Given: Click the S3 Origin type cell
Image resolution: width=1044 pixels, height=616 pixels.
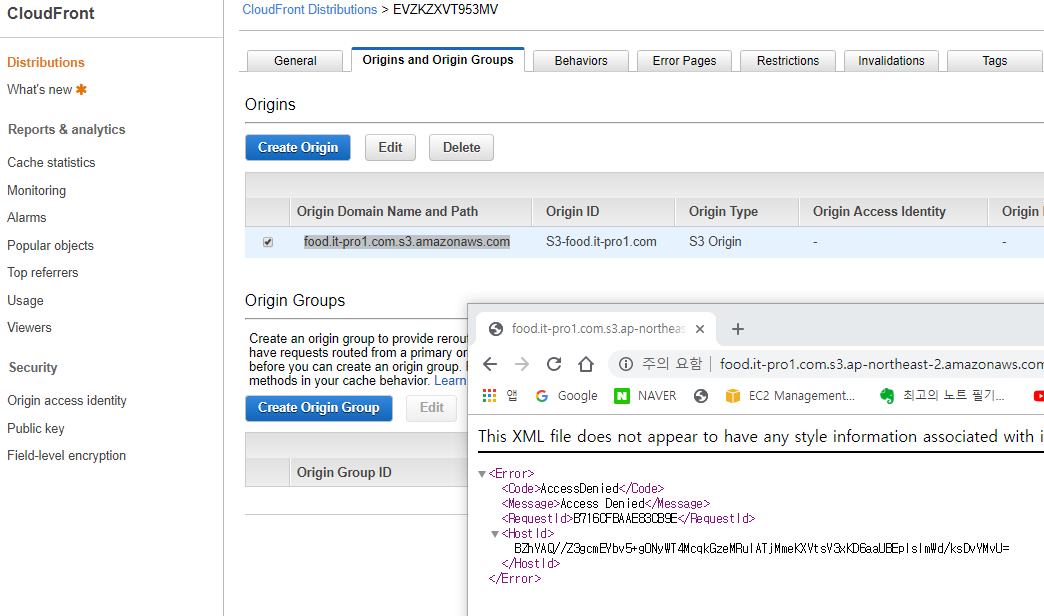Looking at the screenshot, I should click(715, 242).
